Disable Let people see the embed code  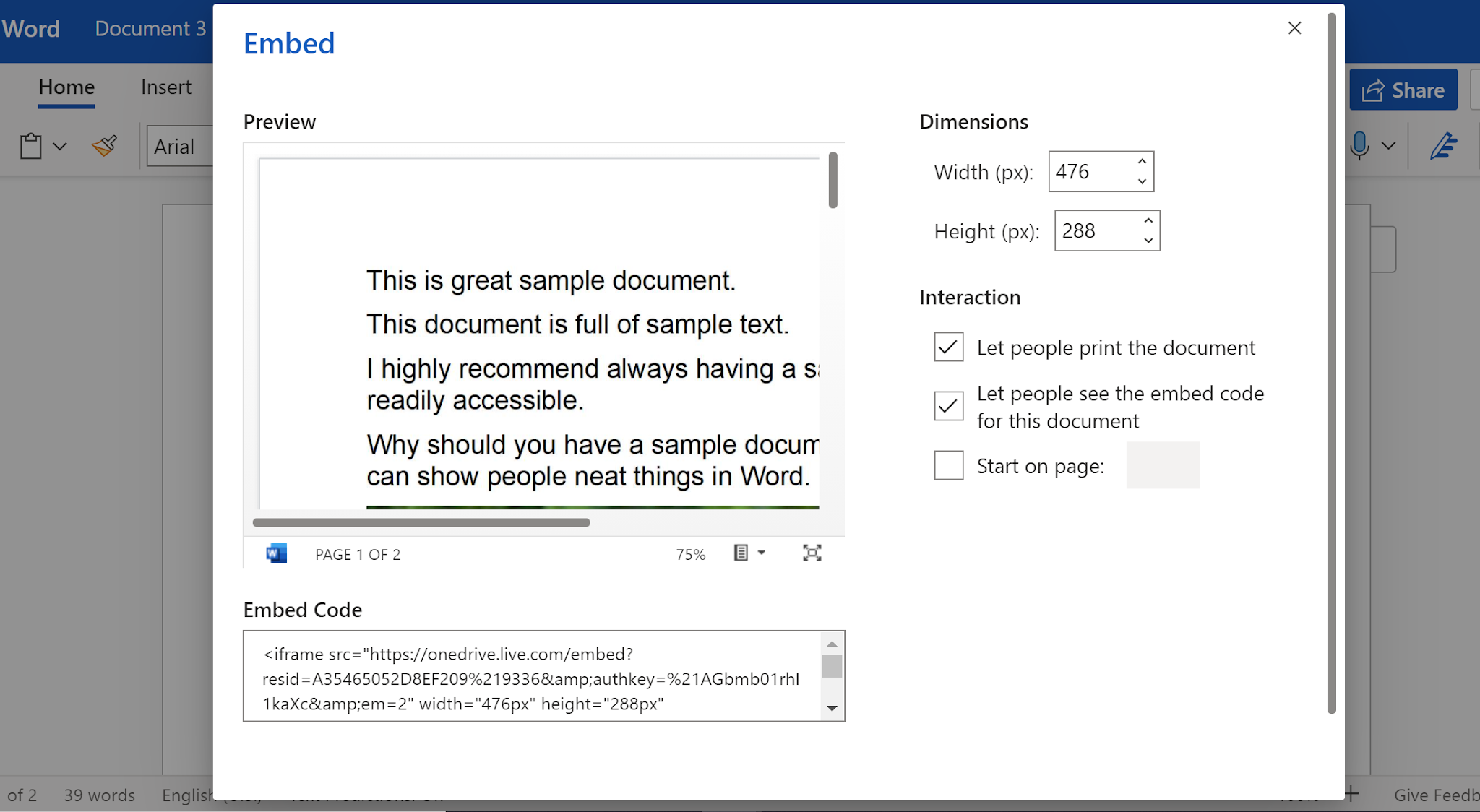click(x=948, y=406)
